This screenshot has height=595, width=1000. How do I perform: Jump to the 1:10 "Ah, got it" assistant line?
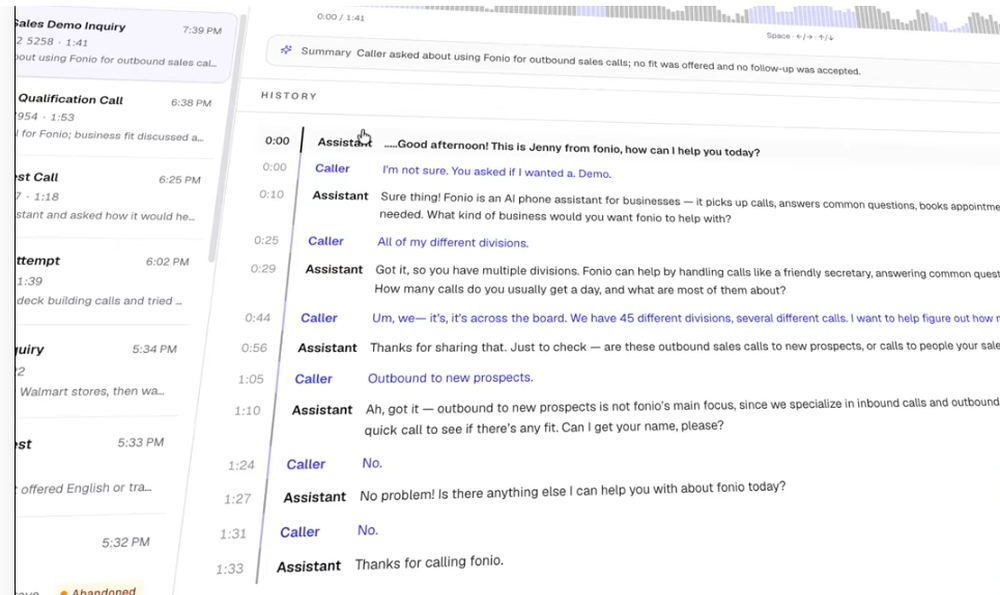pos(682,418)
